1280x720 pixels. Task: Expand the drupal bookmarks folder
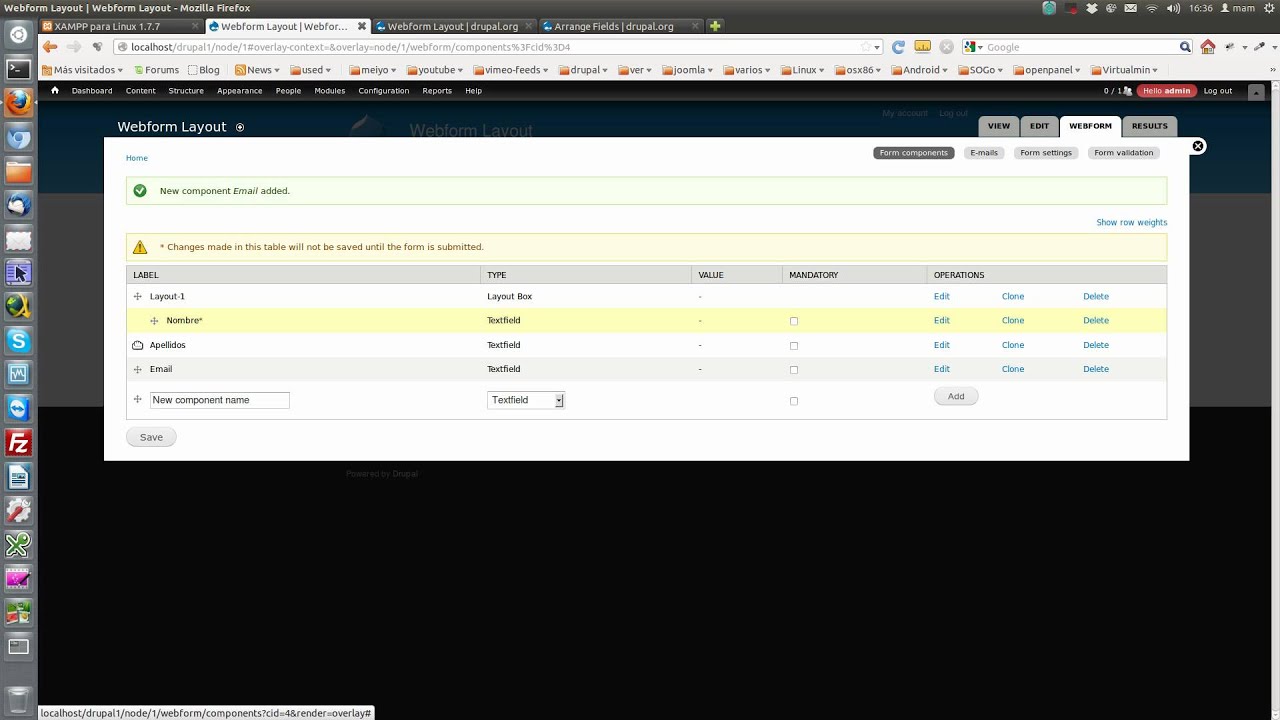(584, 70)
